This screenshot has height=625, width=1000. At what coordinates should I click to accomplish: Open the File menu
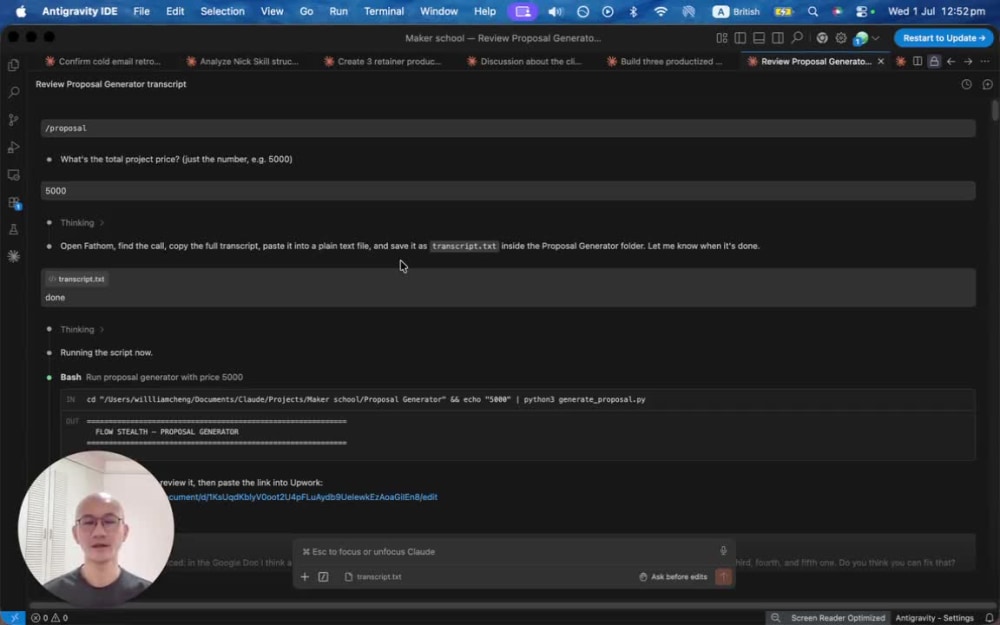[x=142, y=11]
